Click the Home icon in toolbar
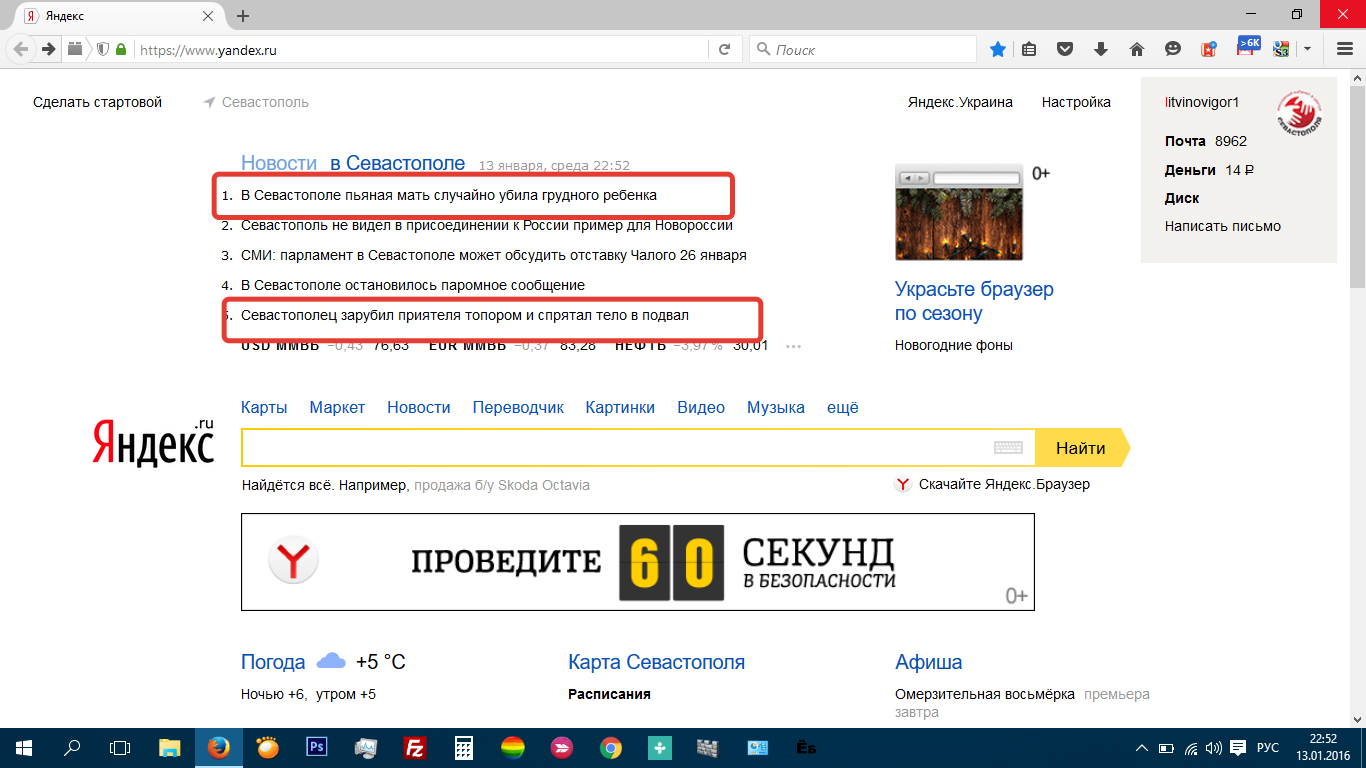Image resolution: width=1366 pixels, height=768 pixels. (1137, 49)
